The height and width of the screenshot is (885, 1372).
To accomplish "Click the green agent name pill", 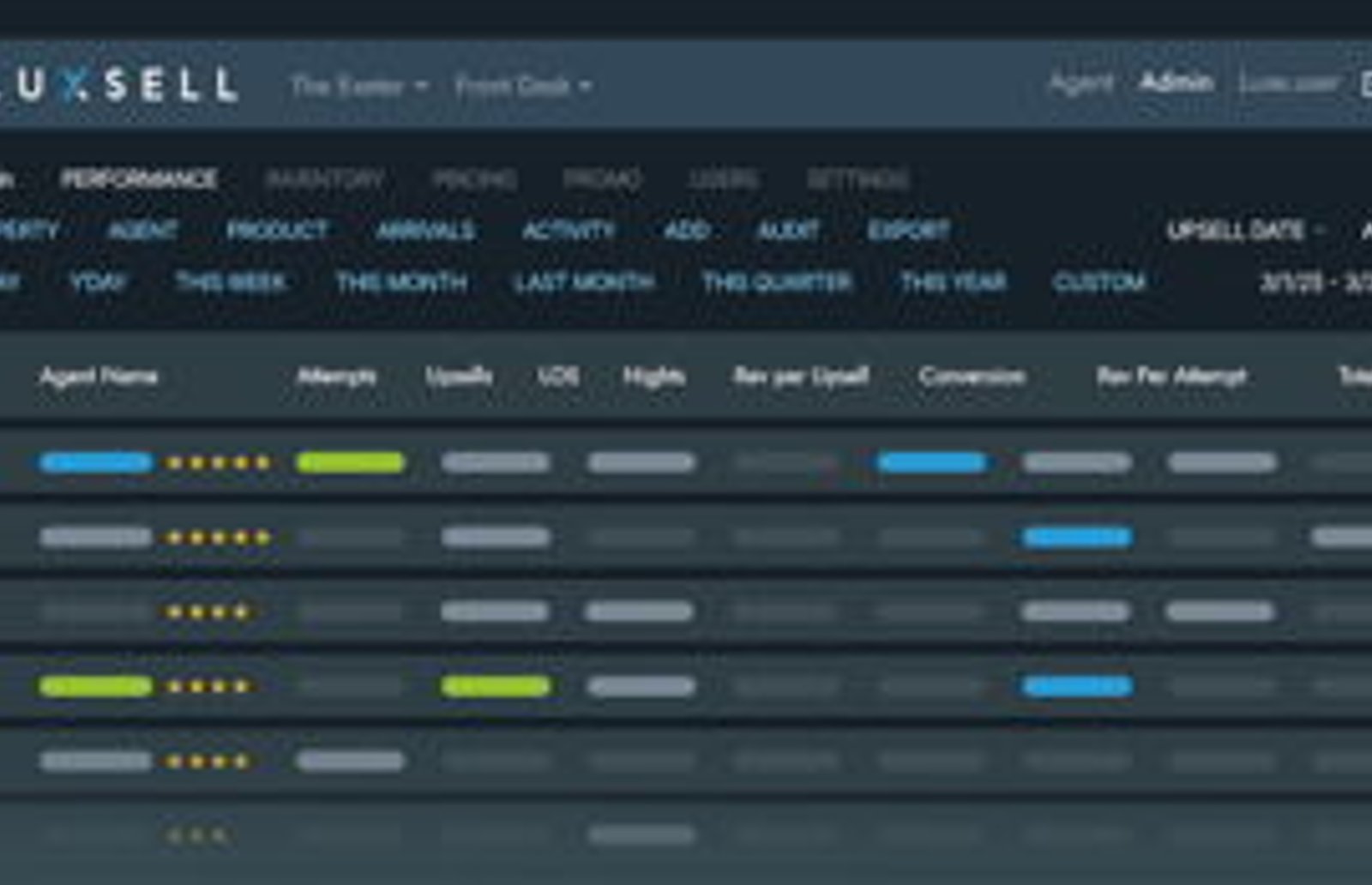I will [x=96, y=686].
